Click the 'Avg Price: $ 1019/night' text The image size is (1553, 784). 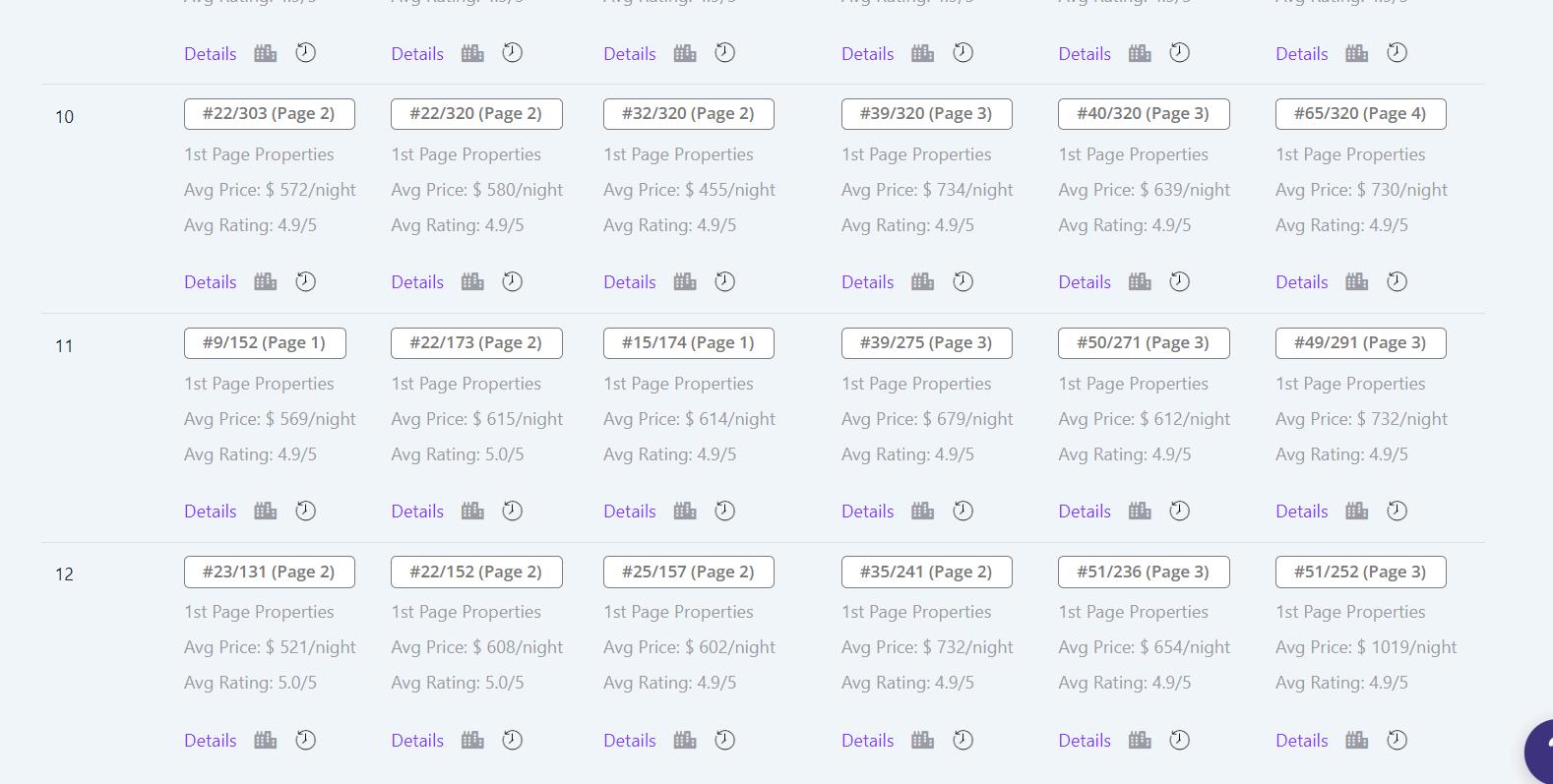1366,647
